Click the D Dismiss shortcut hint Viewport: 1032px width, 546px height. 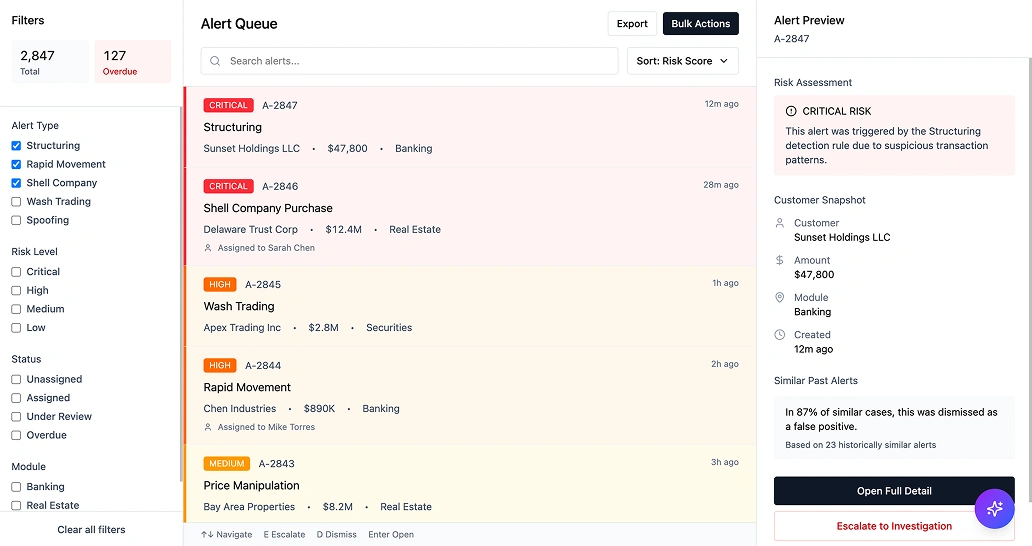coord(336,535)
